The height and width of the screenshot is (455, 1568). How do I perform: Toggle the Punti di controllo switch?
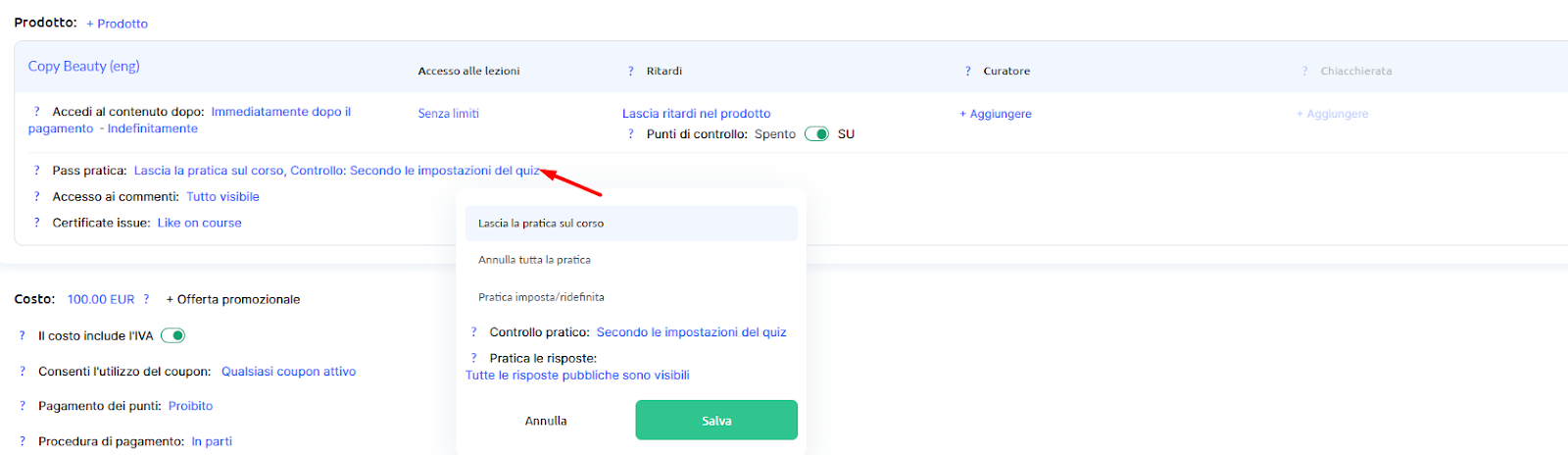816,134
